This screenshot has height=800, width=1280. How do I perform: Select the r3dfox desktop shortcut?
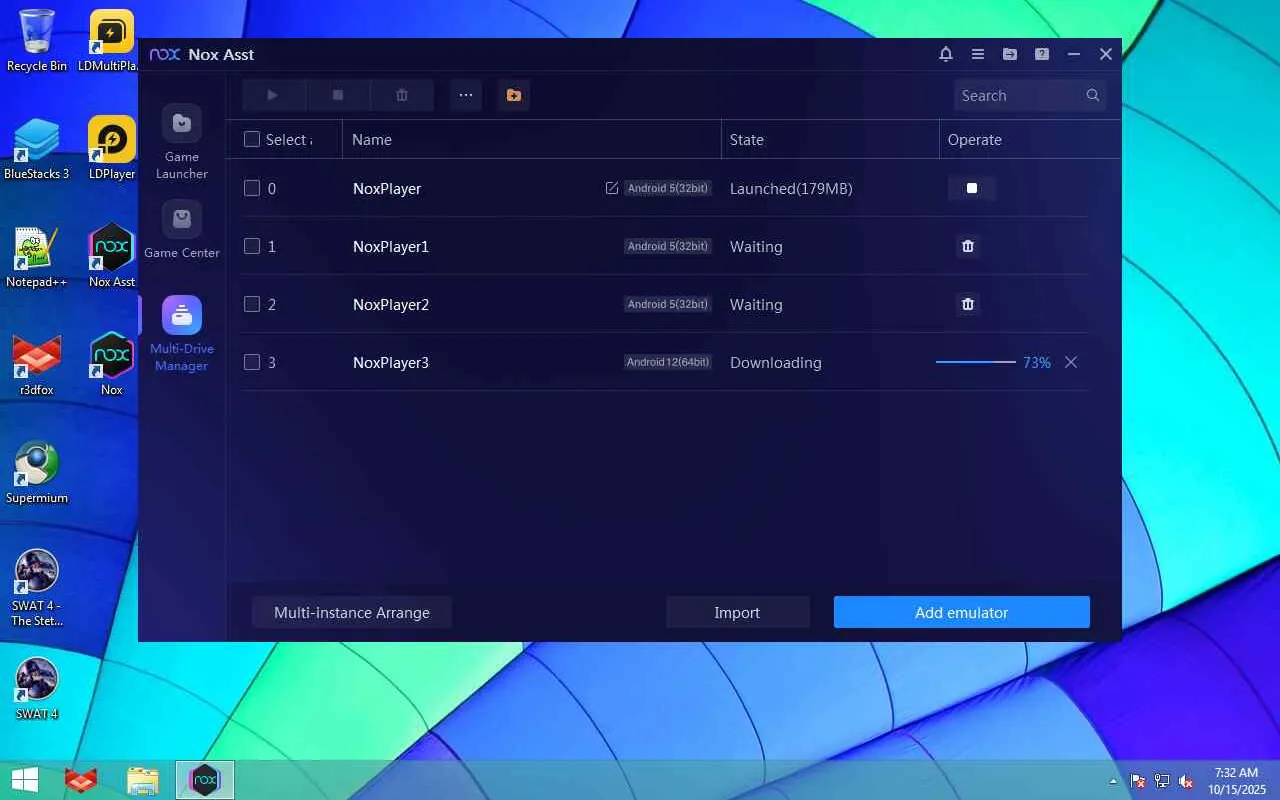[37, 365]
